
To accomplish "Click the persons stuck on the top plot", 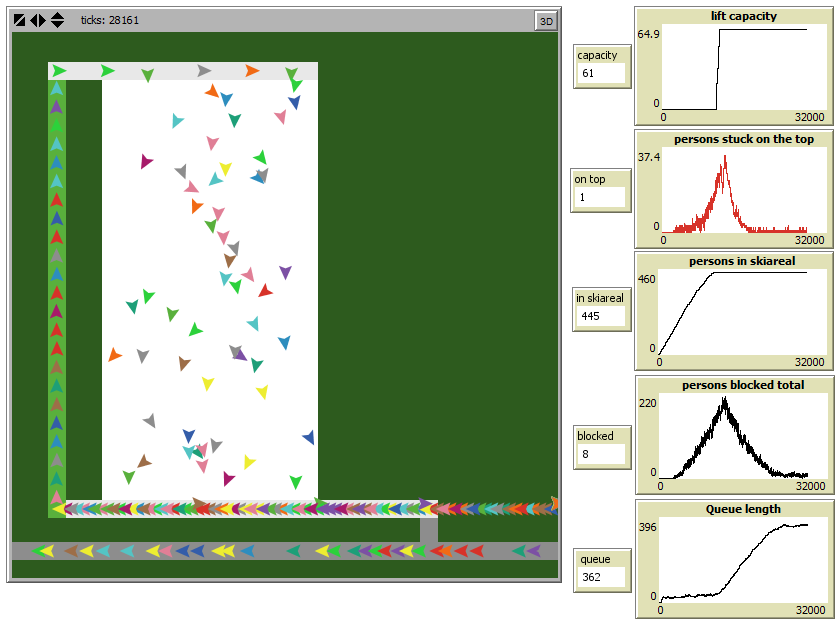I will click(x=734, y=190).
